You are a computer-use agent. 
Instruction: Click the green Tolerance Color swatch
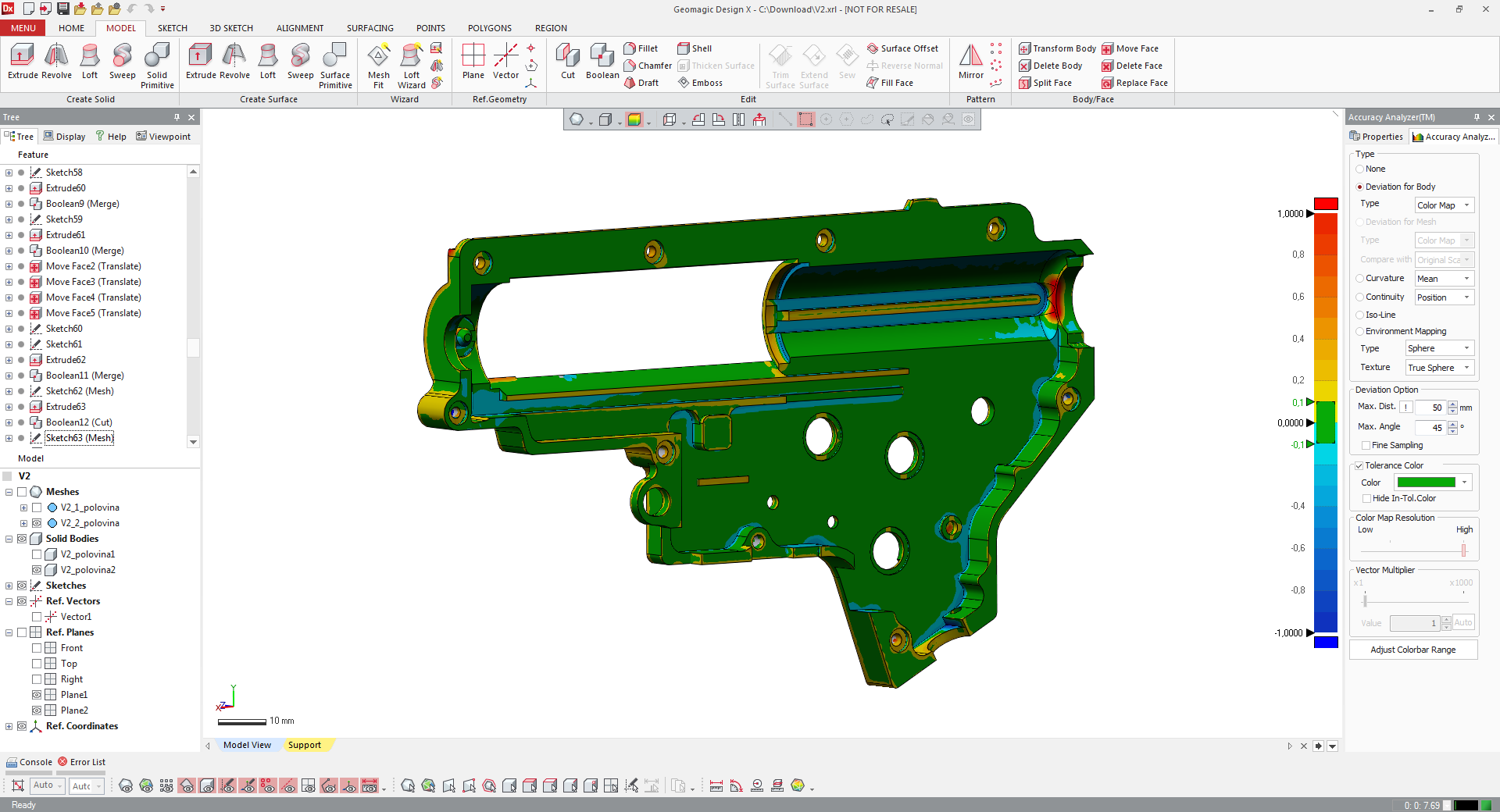(x=1426, y=483)
